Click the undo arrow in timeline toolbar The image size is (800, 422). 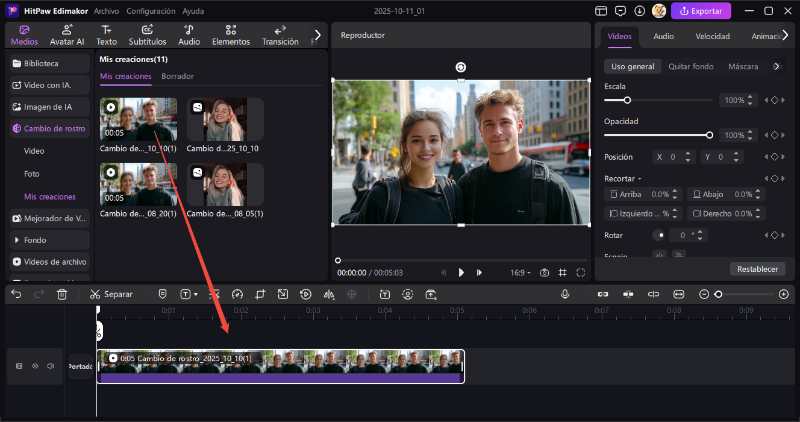[x=16, y=294]
